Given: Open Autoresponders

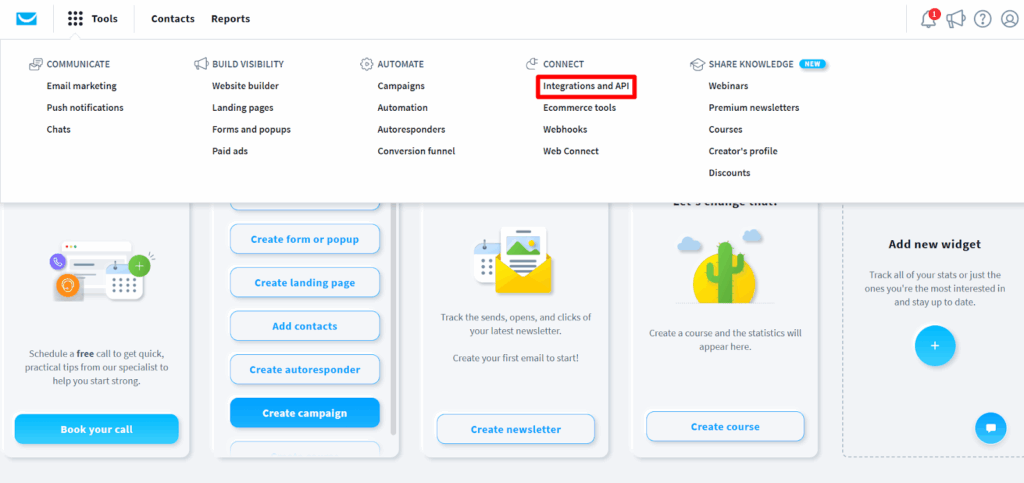Looking at the screenshot, I should (411, 129).
